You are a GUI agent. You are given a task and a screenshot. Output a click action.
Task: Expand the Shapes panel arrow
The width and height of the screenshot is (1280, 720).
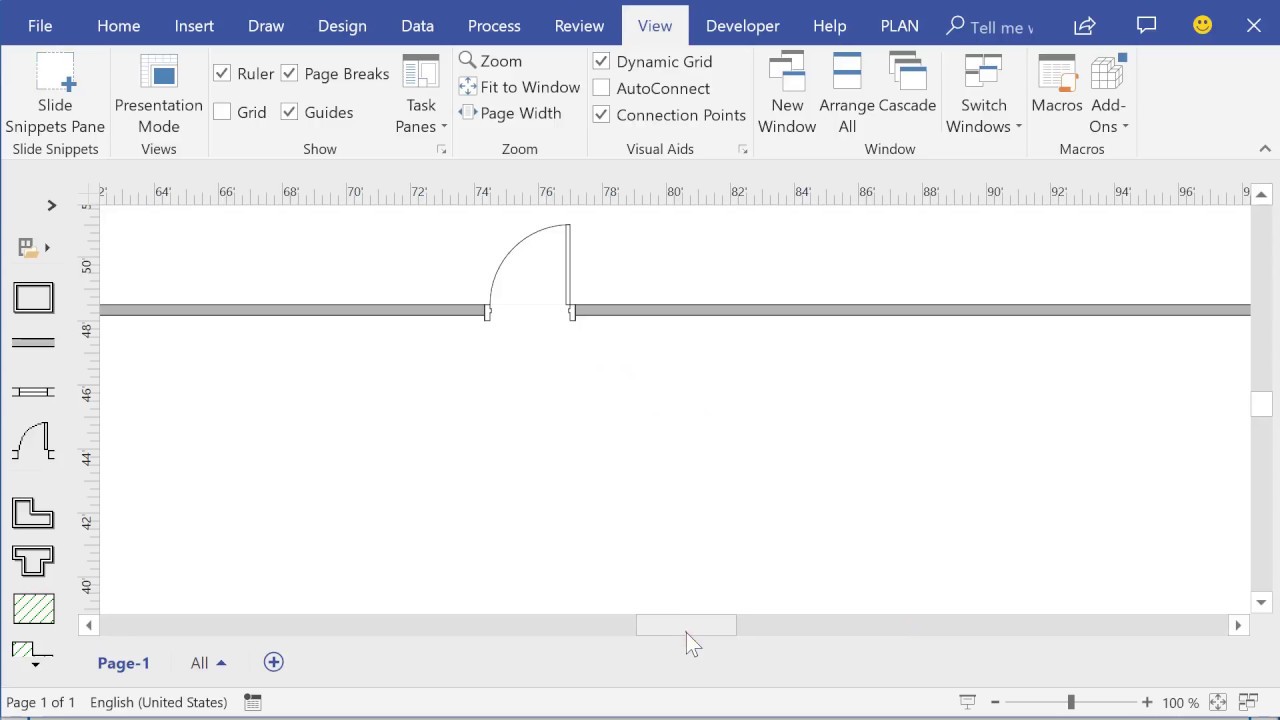(x=52, y=205)
